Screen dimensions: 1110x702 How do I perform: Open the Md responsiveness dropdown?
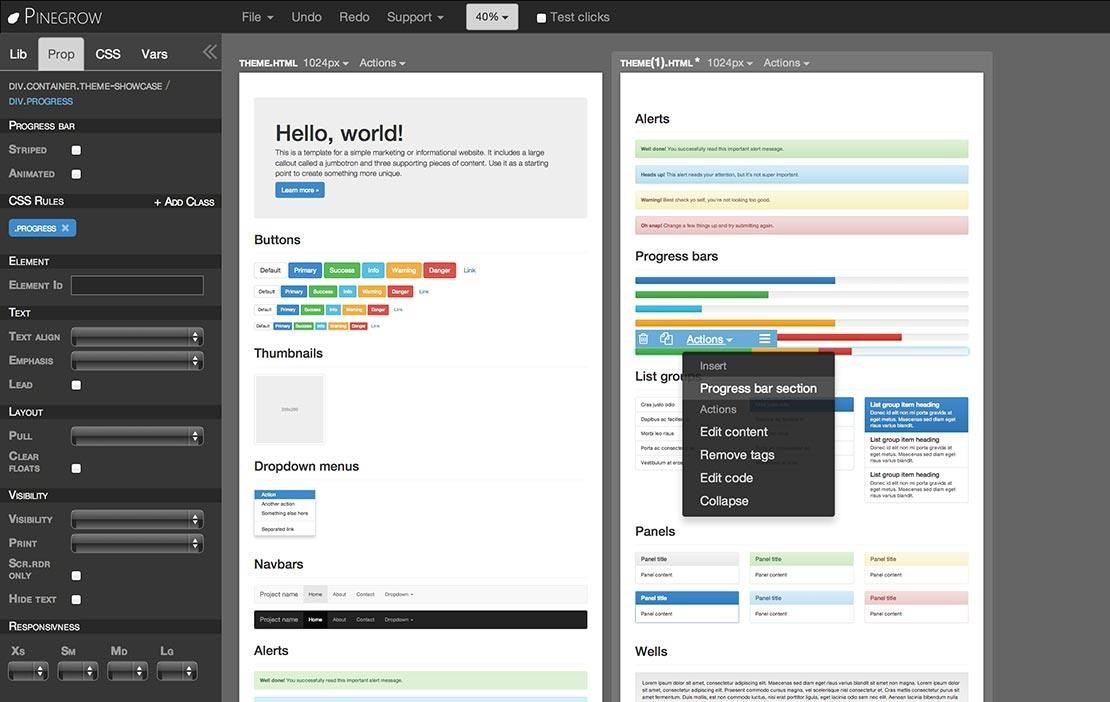coord(127,671)
